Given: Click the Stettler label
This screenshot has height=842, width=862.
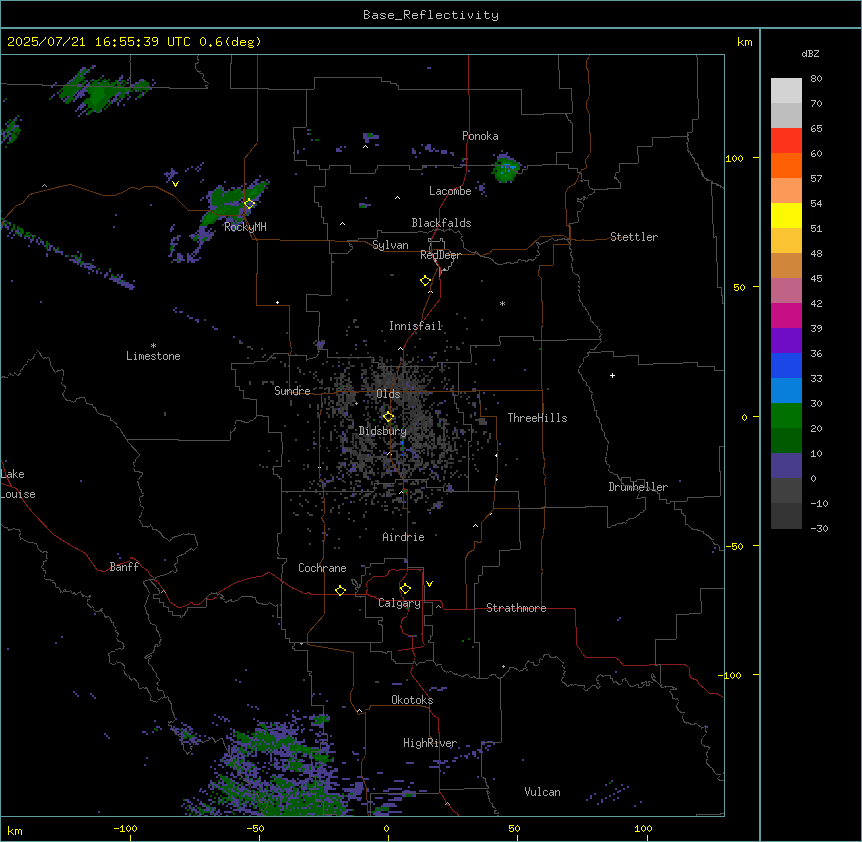Looking at the screenshot, I should [634, 237].
